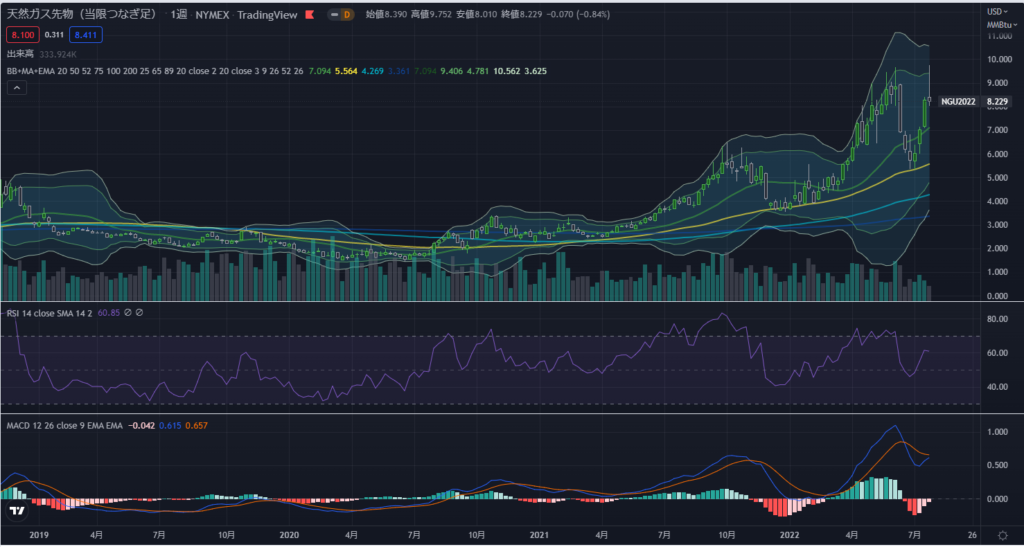Image resolution: width=1024 pixels, height=547 pixels.
Task: Click the NGU2022 symbol label on price axis
Action: coord(958,101)
